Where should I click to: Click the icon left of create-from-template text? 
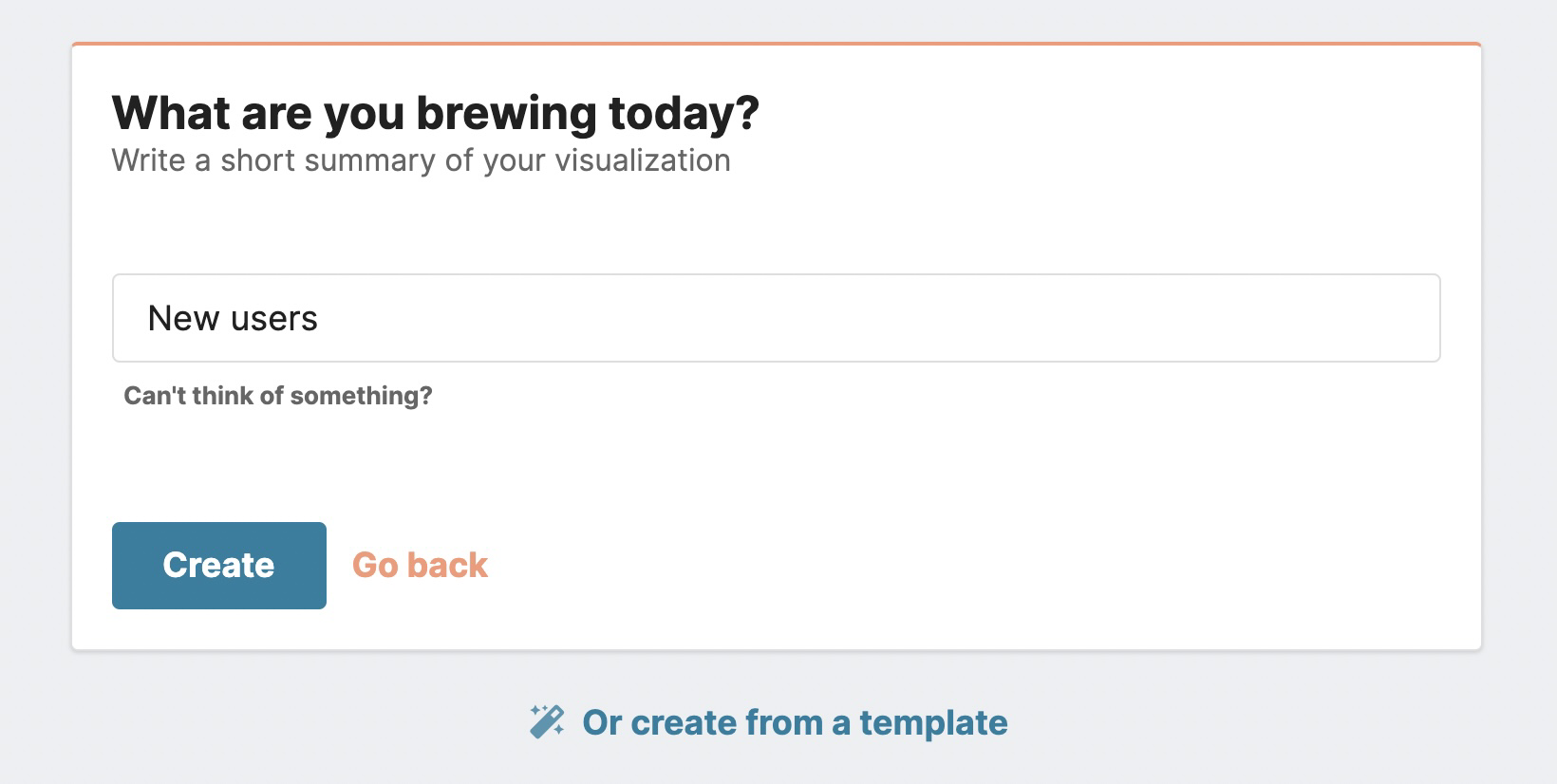click(x=548, y=722)
